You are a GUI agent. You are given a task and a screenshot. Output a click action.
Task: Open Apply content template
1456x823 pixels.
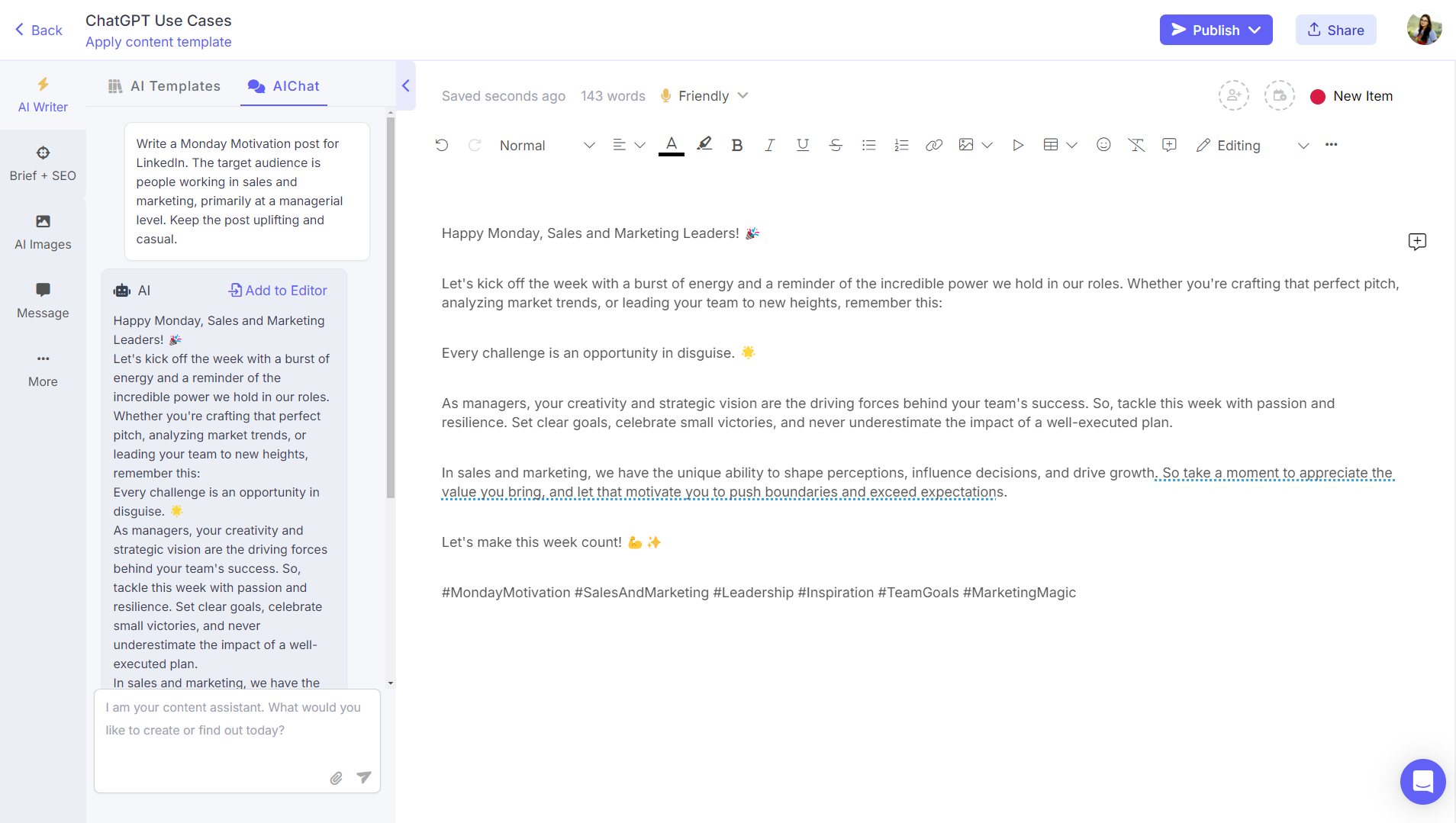158,42
